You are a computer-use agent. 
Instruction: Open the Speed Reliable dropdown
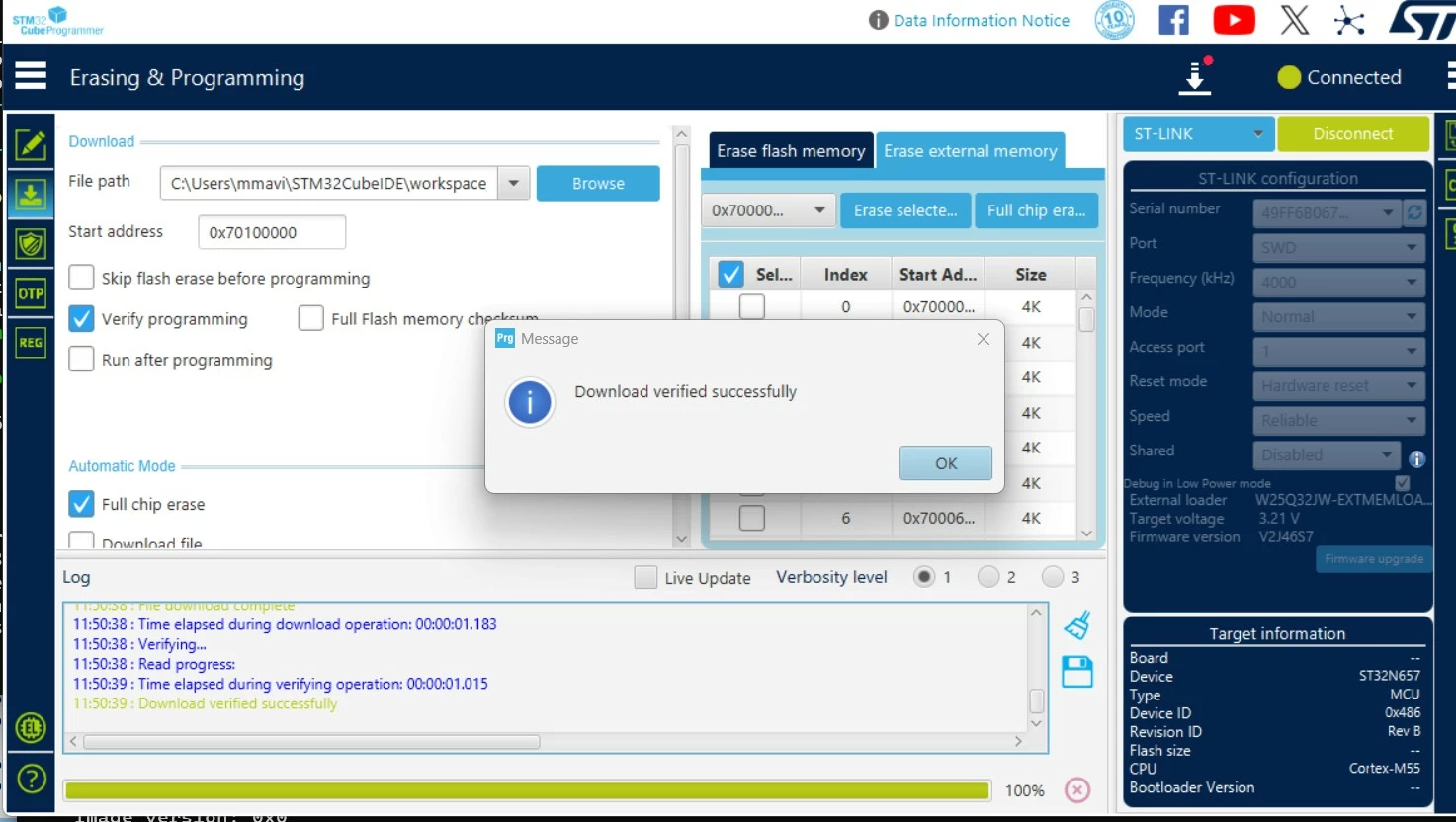point(1339,420)
